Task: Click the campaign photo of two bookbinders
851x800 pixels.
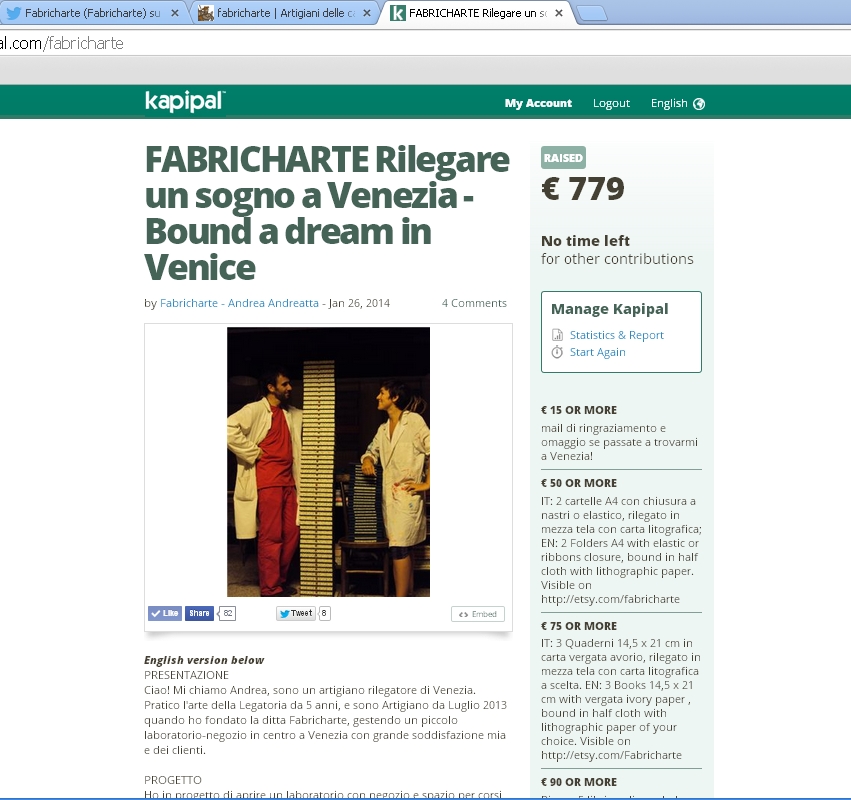Action: tap(328, 461)
